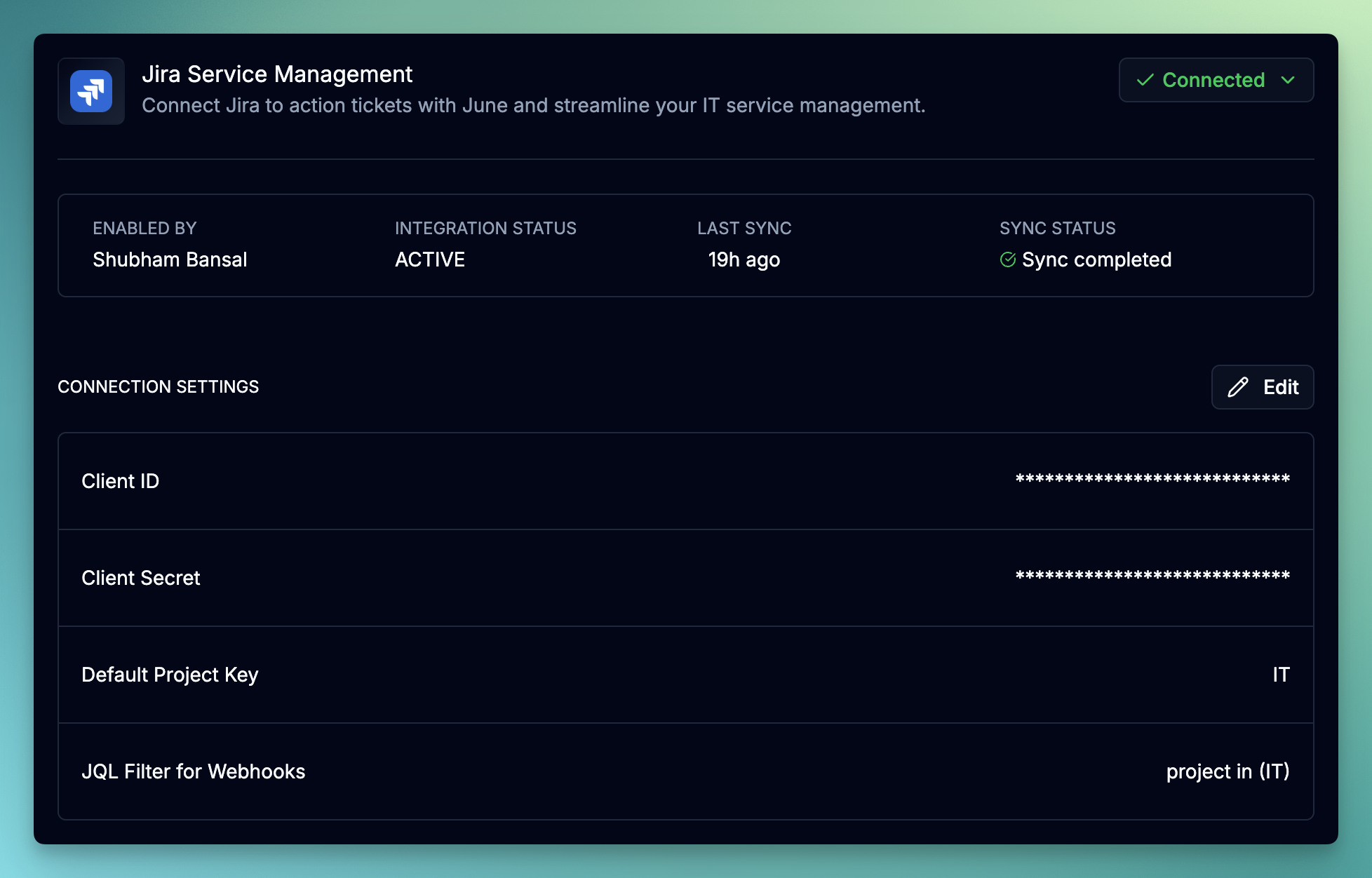Click the Last Sync 19h ago text
The width and height of the screenshot is (1372, 878).
coord(744,259)
